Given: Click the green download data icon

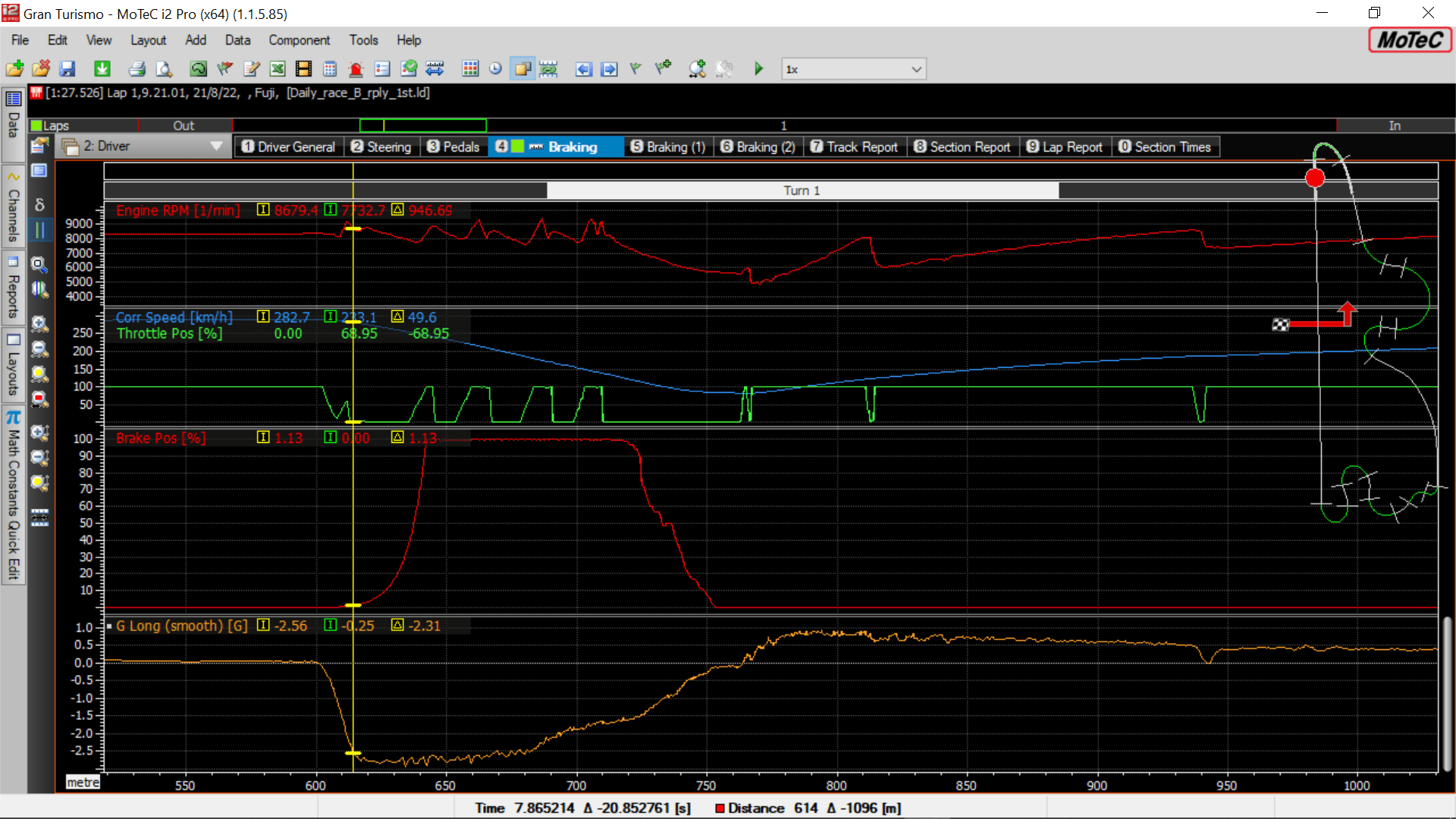Looking at the screenshot, I should 102,69.
